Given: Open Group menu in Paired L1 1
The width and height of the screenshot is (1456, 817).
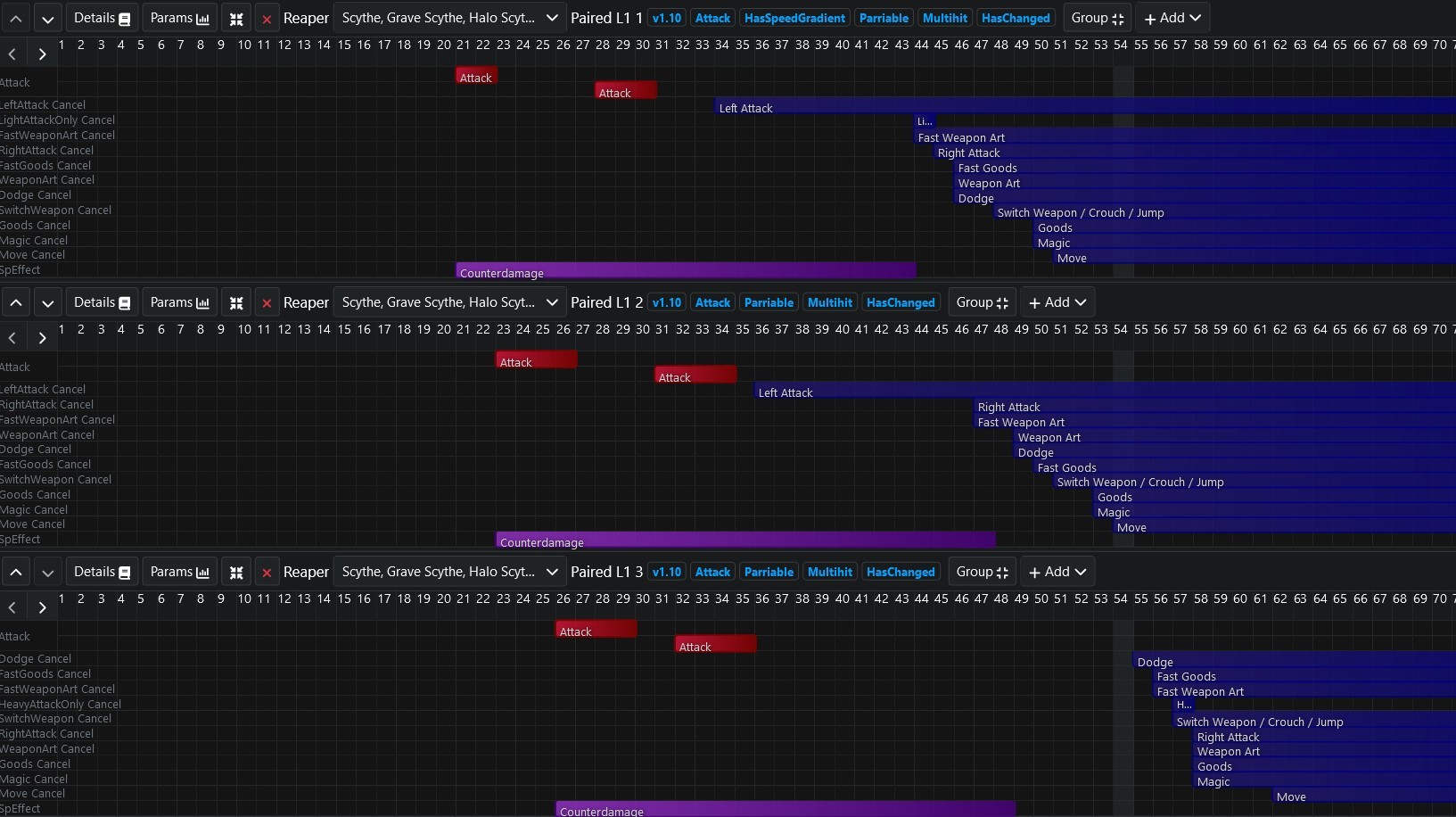Looking at the screenshot, I should coord(1097,18).
